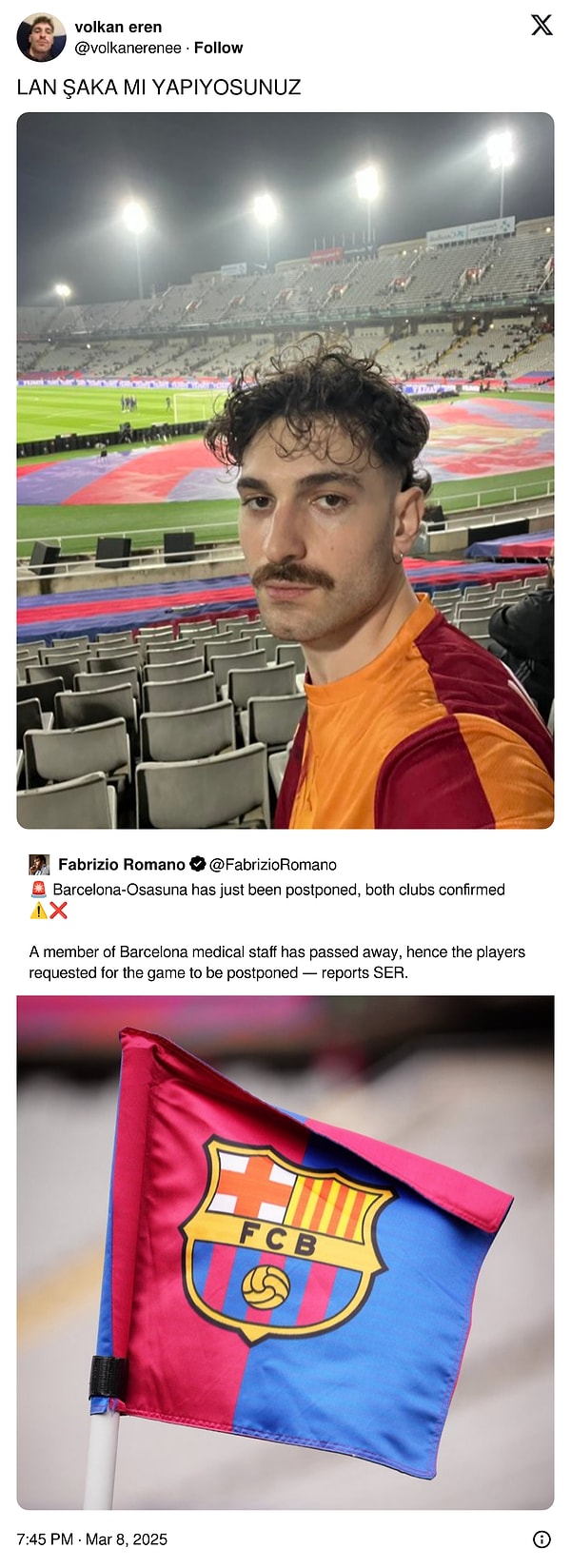The height and width of the screenshot is (1568, 571).
Task: Click the red siren emoji in the quoted tweet
Action: click(38, 890)
